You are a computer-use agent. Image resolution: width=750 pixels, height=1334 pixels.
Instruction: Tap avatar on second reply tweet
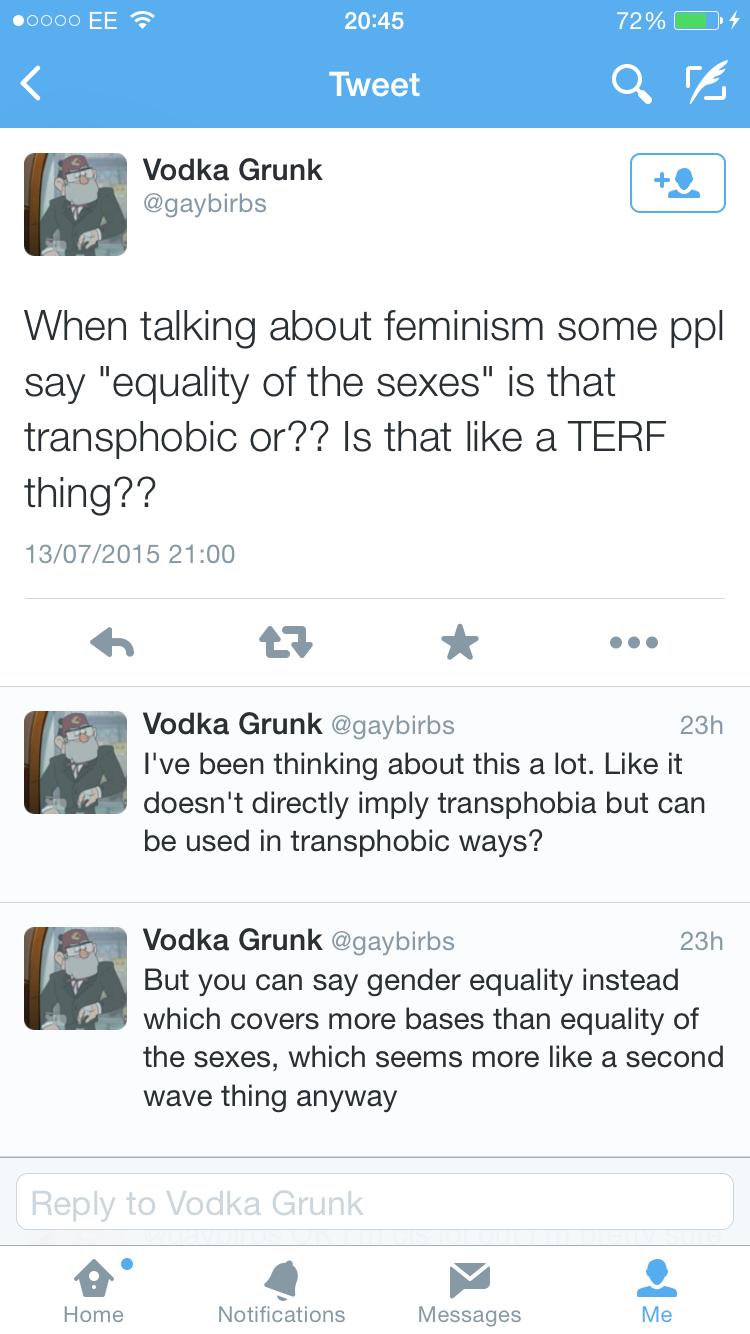pyautogui.click(x=76, y=978)
